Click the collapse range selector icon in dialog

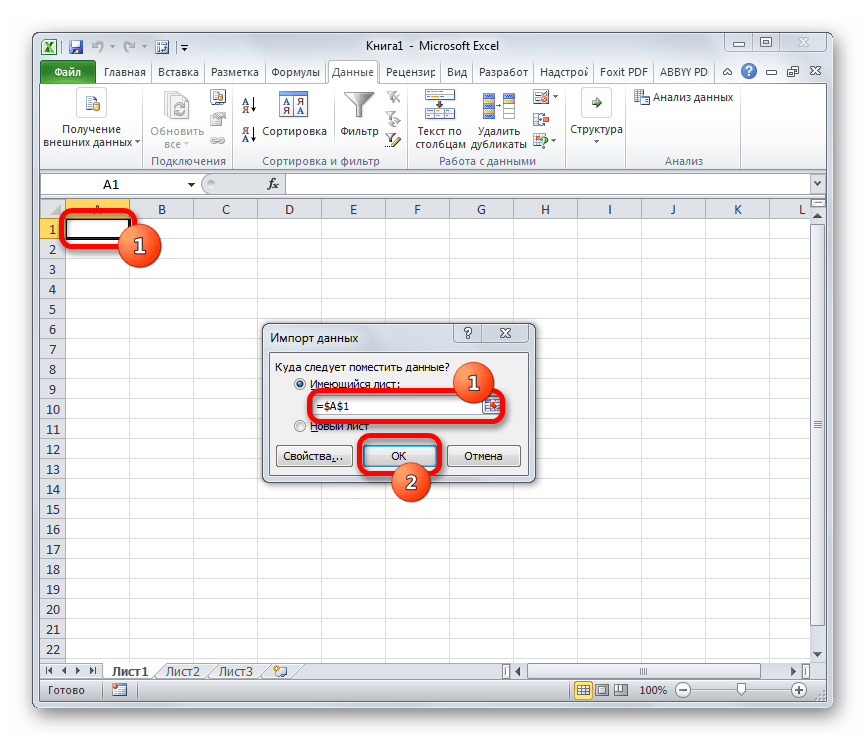[491, 405]
